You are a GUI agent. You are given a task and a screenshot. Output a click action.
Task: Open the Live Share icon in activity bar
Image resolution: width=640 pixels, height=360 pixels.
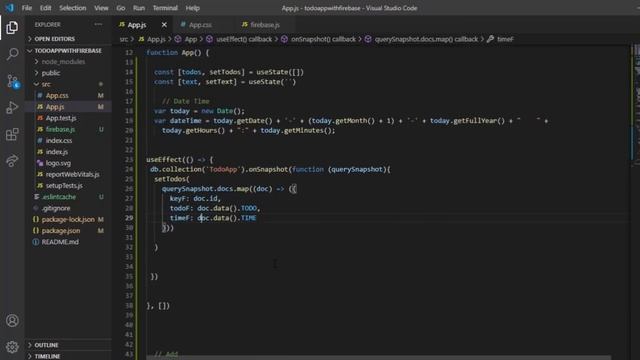click(12, 161)
